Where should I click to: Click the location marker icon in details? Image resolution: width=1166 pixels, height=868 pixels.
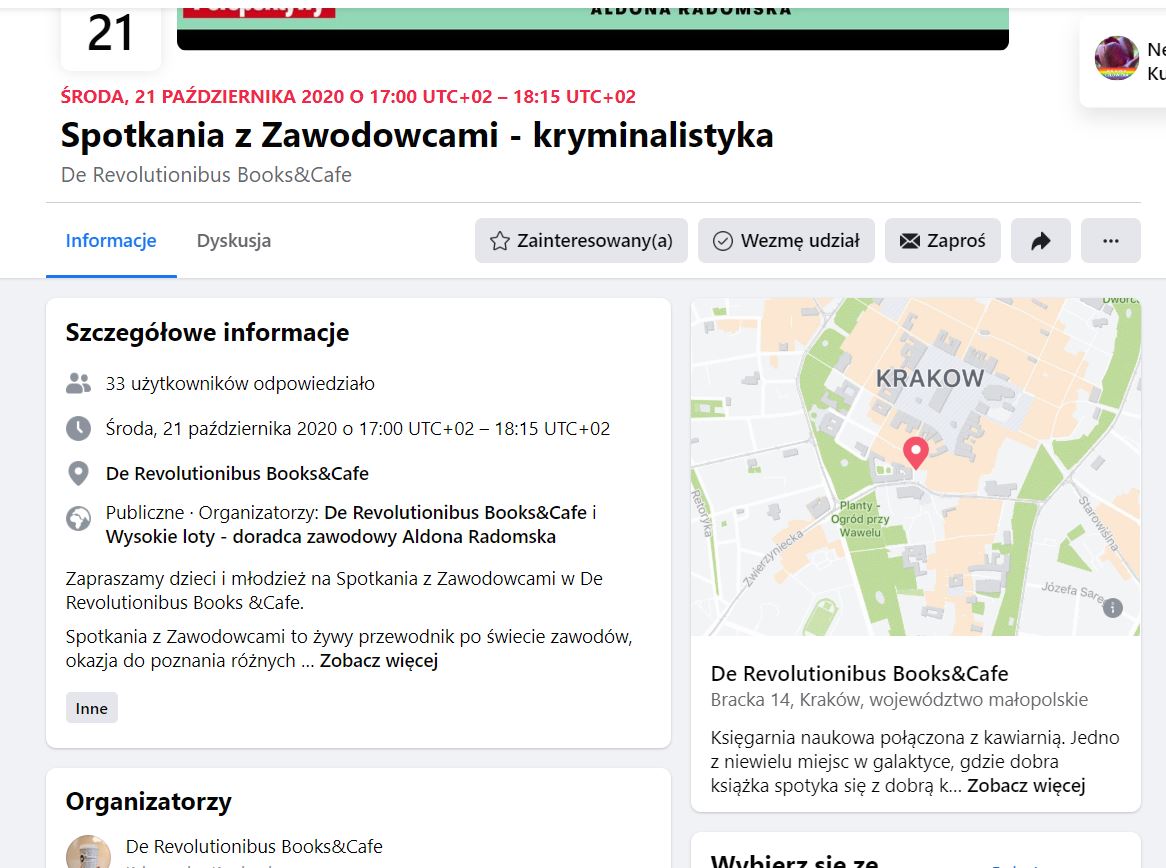tap(78, 473)
